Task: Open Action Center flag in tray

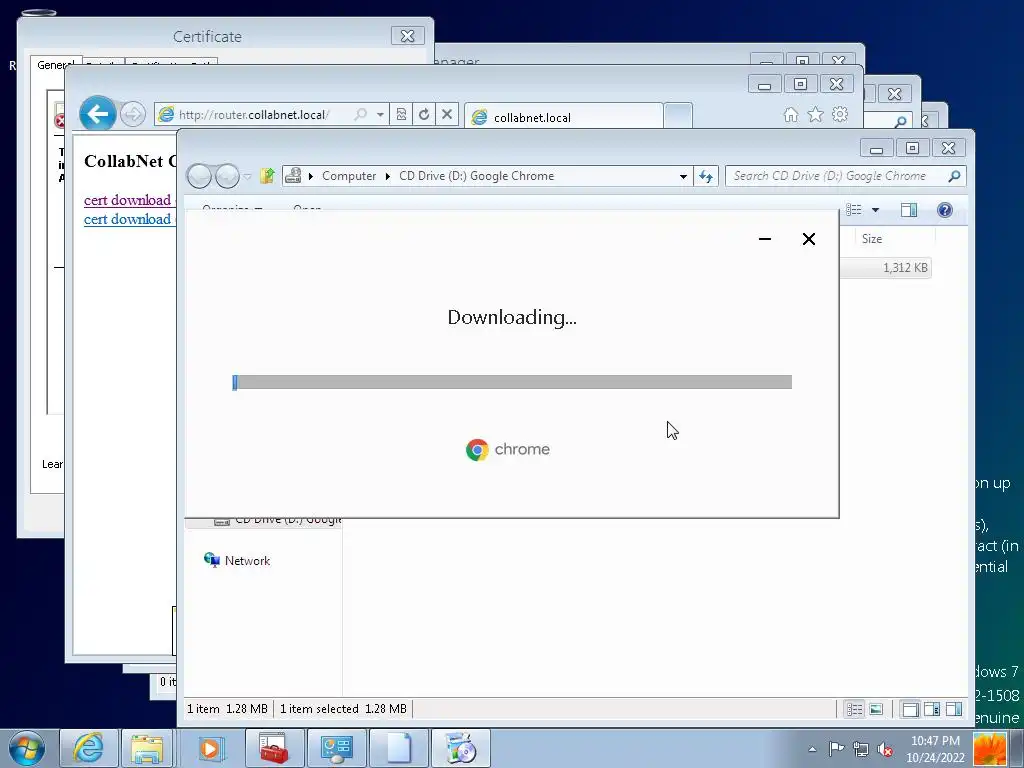Action: click(x=836, y=749)
